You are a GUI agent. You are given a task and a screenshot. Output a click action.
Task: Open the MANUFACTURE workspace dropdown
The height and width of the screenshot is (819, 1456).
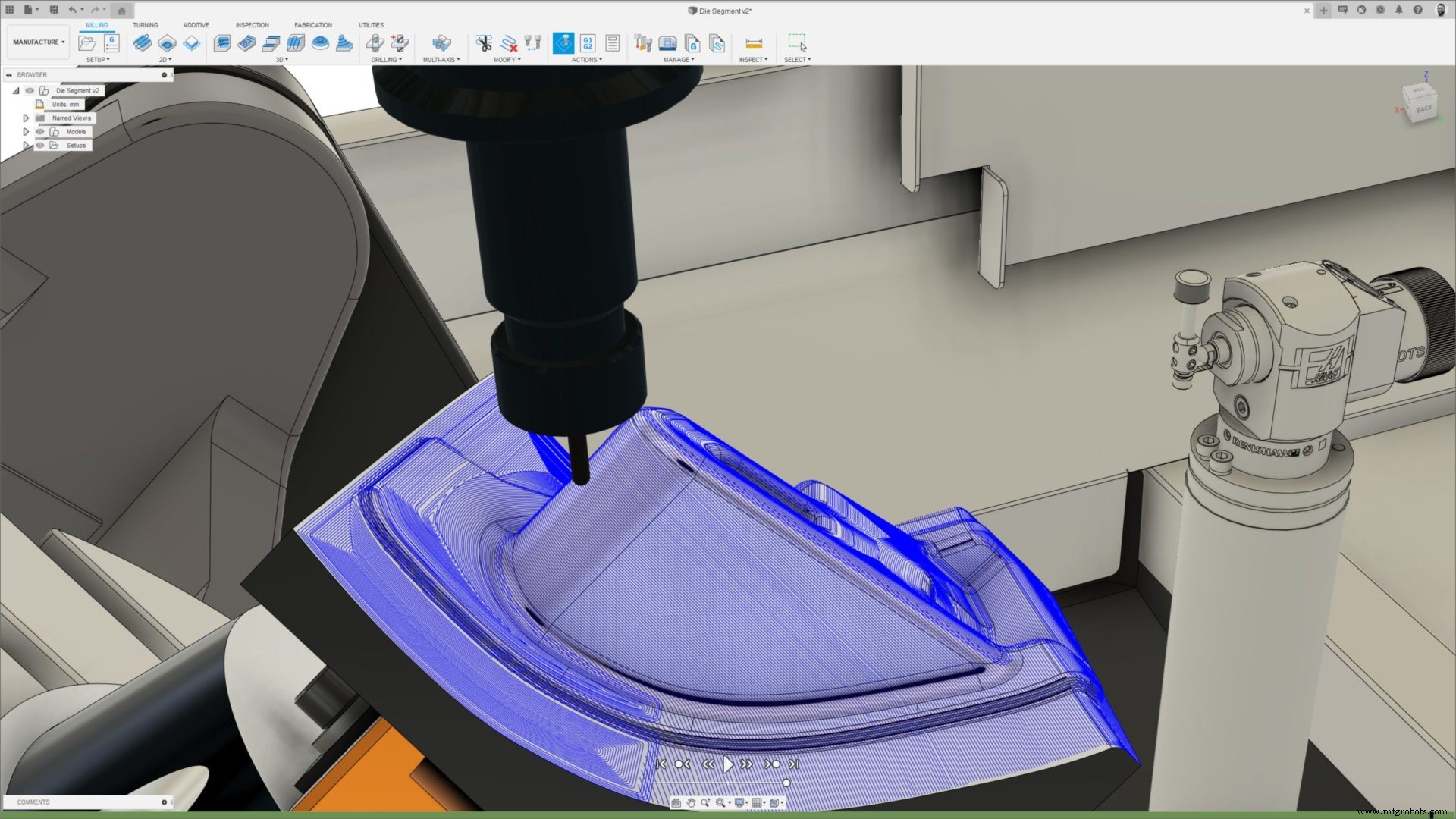[x=38, y=42]
